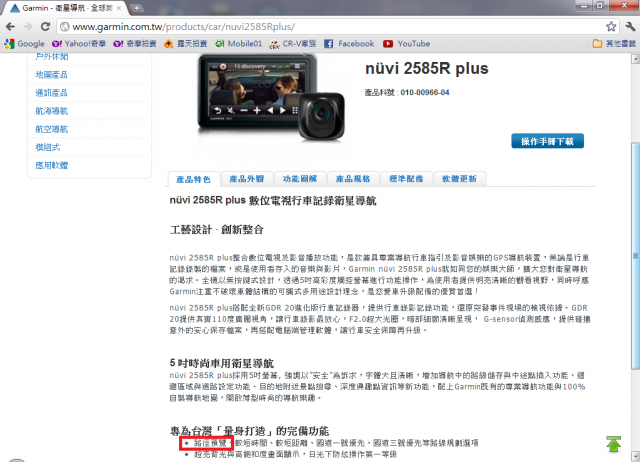The width and height of the screenshot is (640, 462).
Task: Click the green back-to-top arrow icon
Action: point(613,444)
